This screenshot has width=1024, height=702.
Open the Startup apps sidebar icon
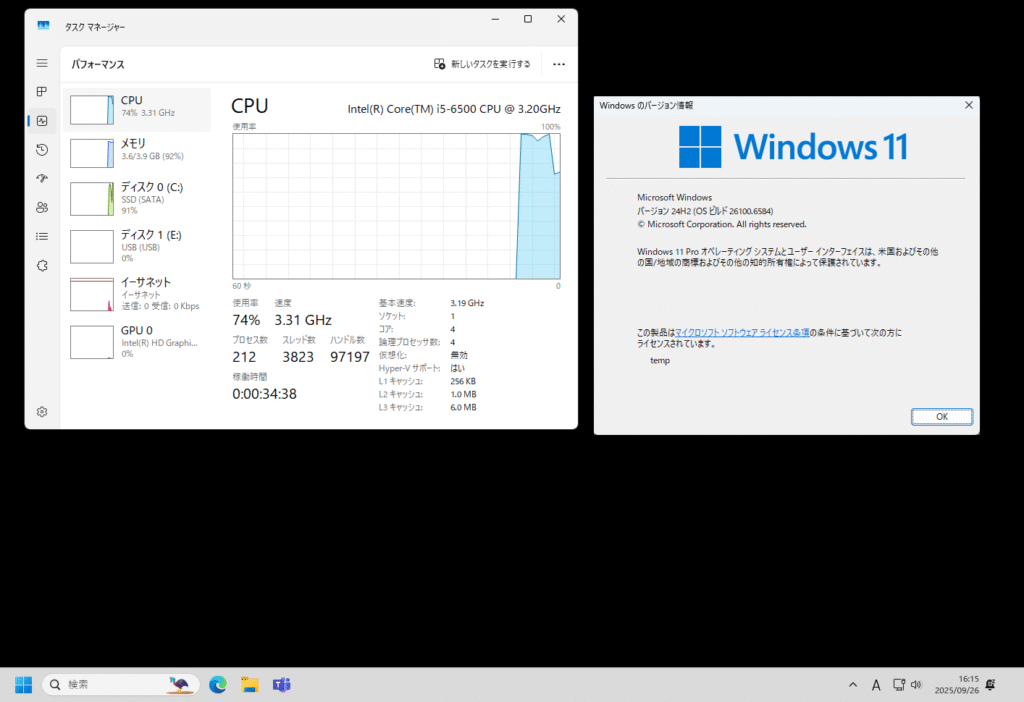(x=42, y=179)
